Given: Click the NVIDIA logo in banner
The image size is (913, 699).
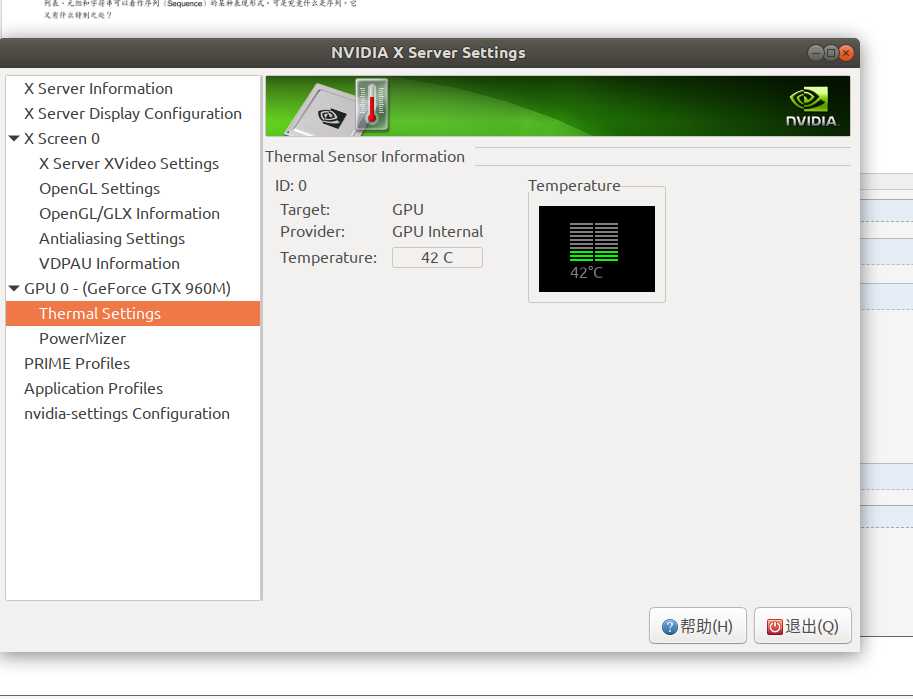Looking at the screenshot, I should [x=811, y=107].
